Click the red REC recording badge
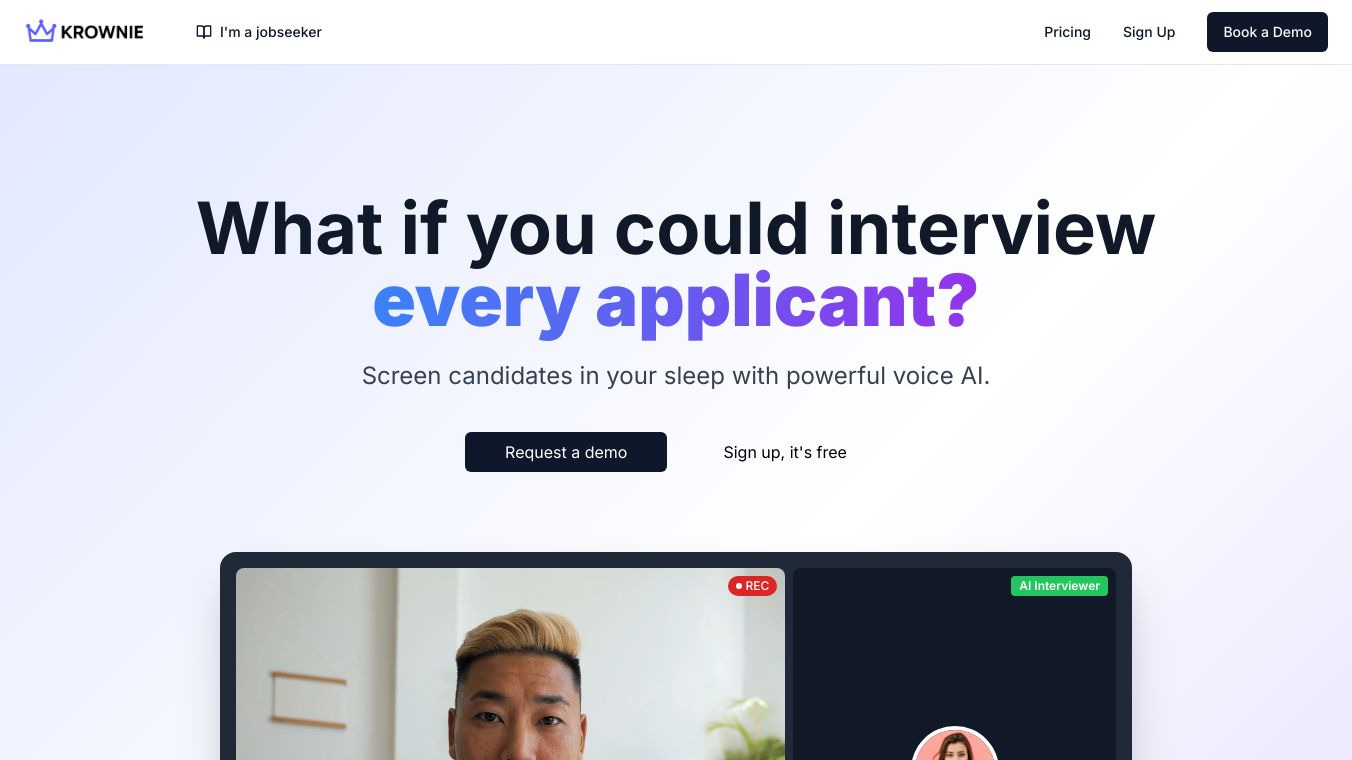Image resolution: width=1352 pixels, height=760 pixels. tap(752, 586)
